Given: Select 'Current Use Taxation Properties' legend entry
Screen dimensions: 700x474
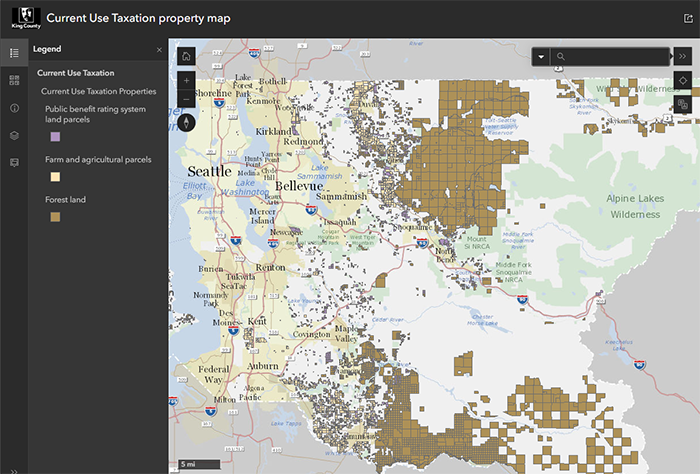Looking at the screenshot, I should coord(99,91).
